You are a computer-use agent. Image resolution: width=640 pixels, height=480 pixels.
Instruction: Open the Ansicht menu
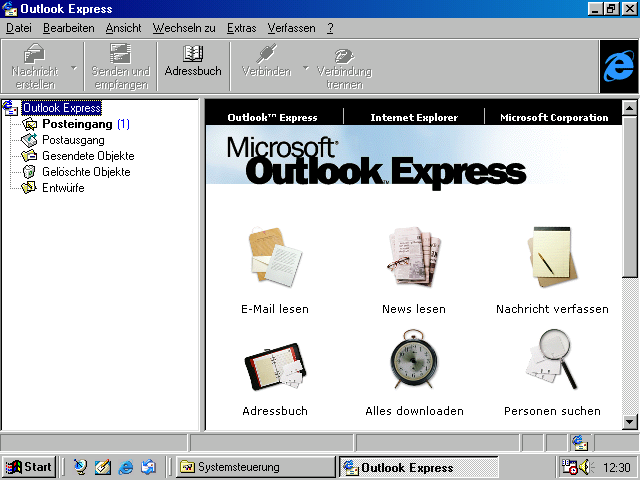123,28
